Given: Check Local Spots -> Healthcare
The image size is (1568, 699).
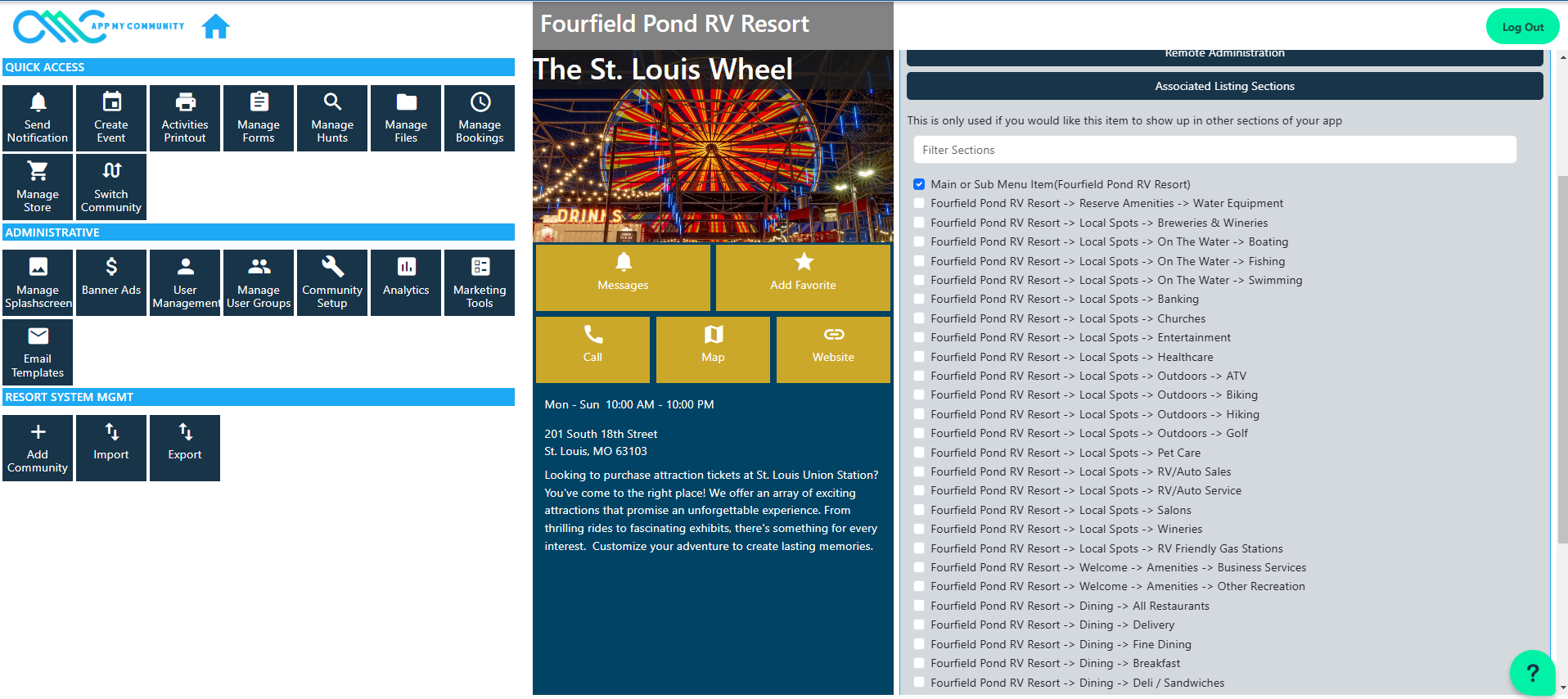Looking at the screenshot, I should tap(919, 357).
